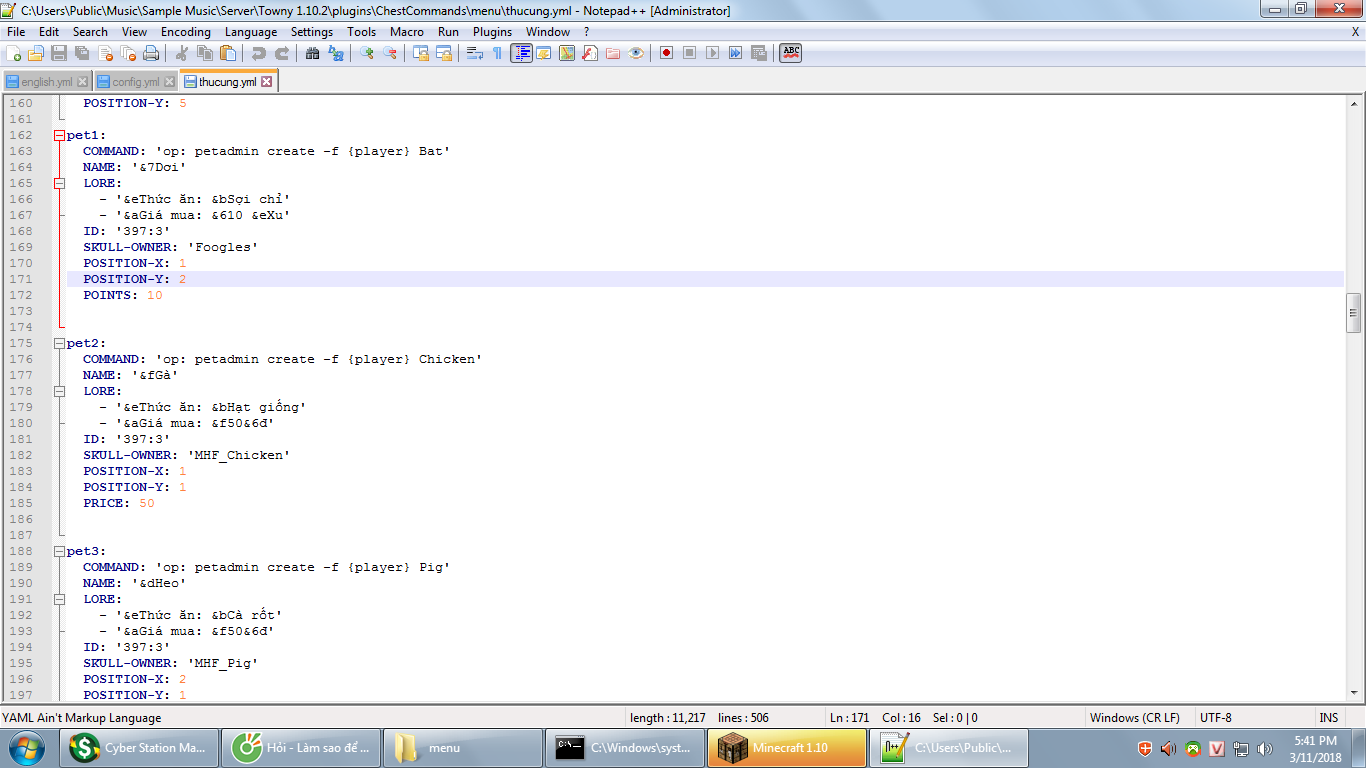Click the Close document toolbar icon
Image resolution: width=1366 pixels, height=768 pixels.
pos(105,53)
